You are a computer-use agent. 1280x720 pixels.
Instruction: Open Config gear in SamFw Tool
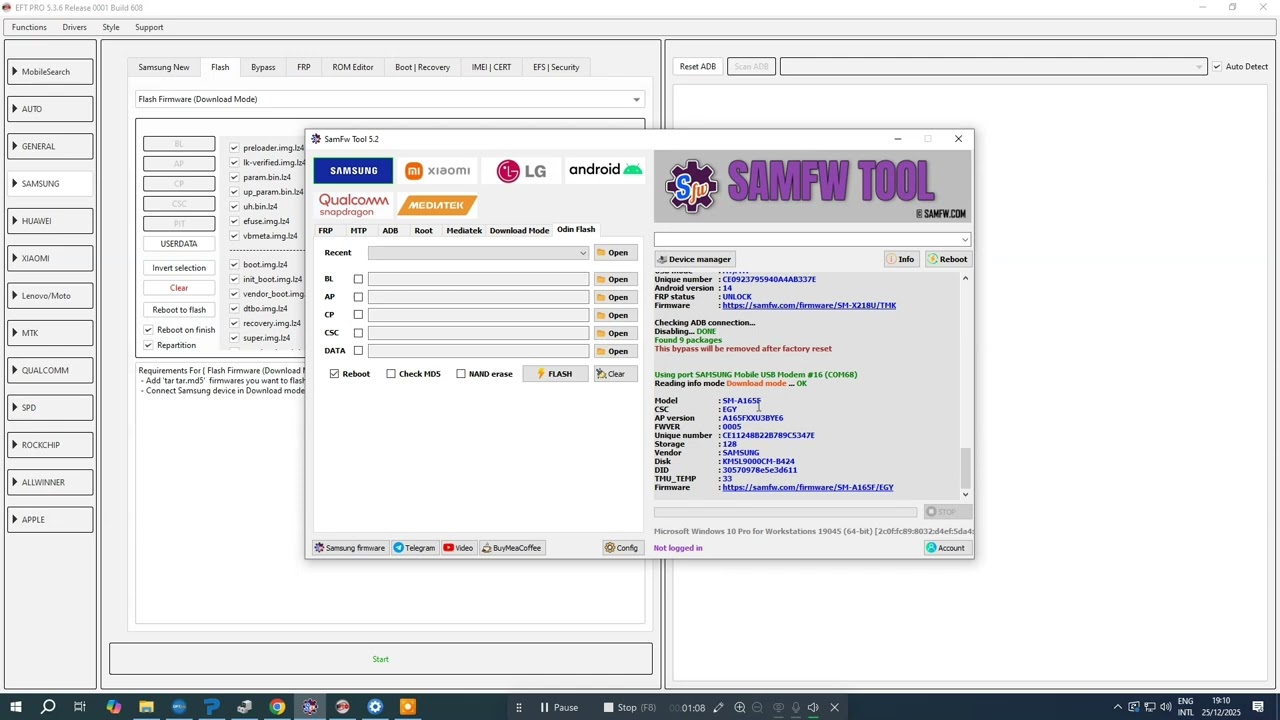click(621, 548)
